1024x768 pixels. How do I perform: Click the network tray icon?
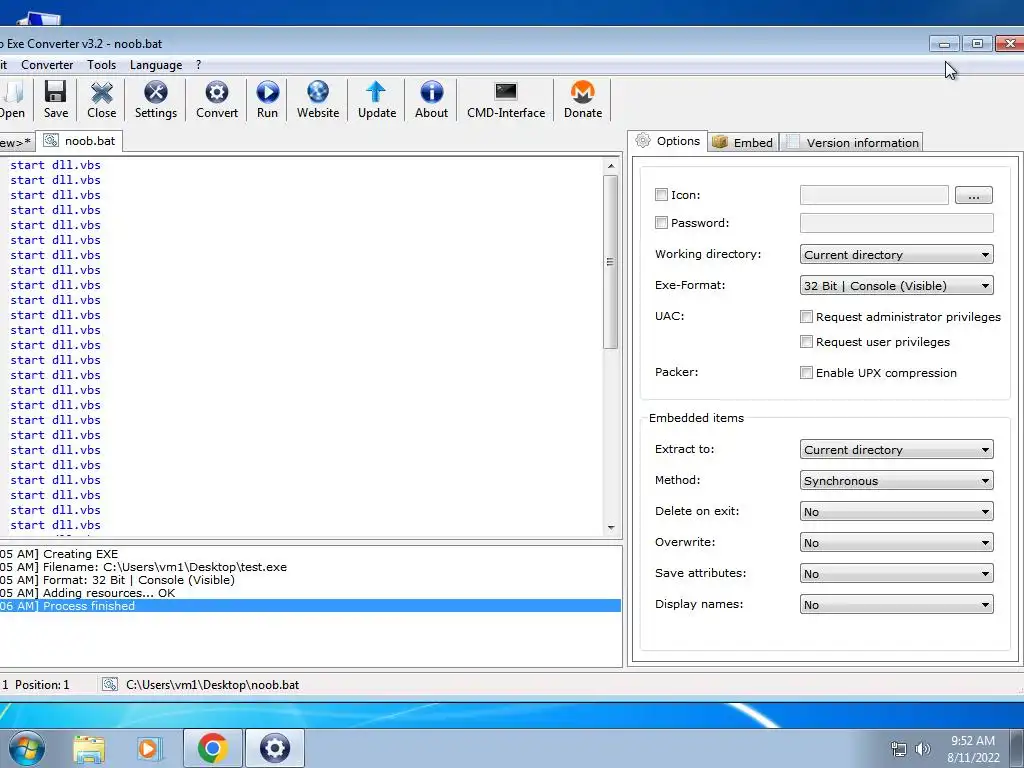899,749
